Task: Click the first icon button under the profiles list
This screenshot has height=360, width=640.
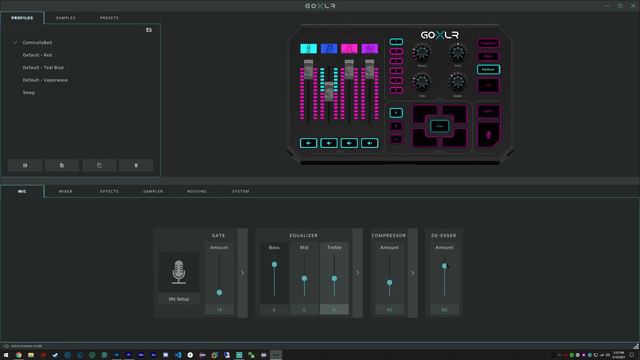Action: click(x=25, y=165)
